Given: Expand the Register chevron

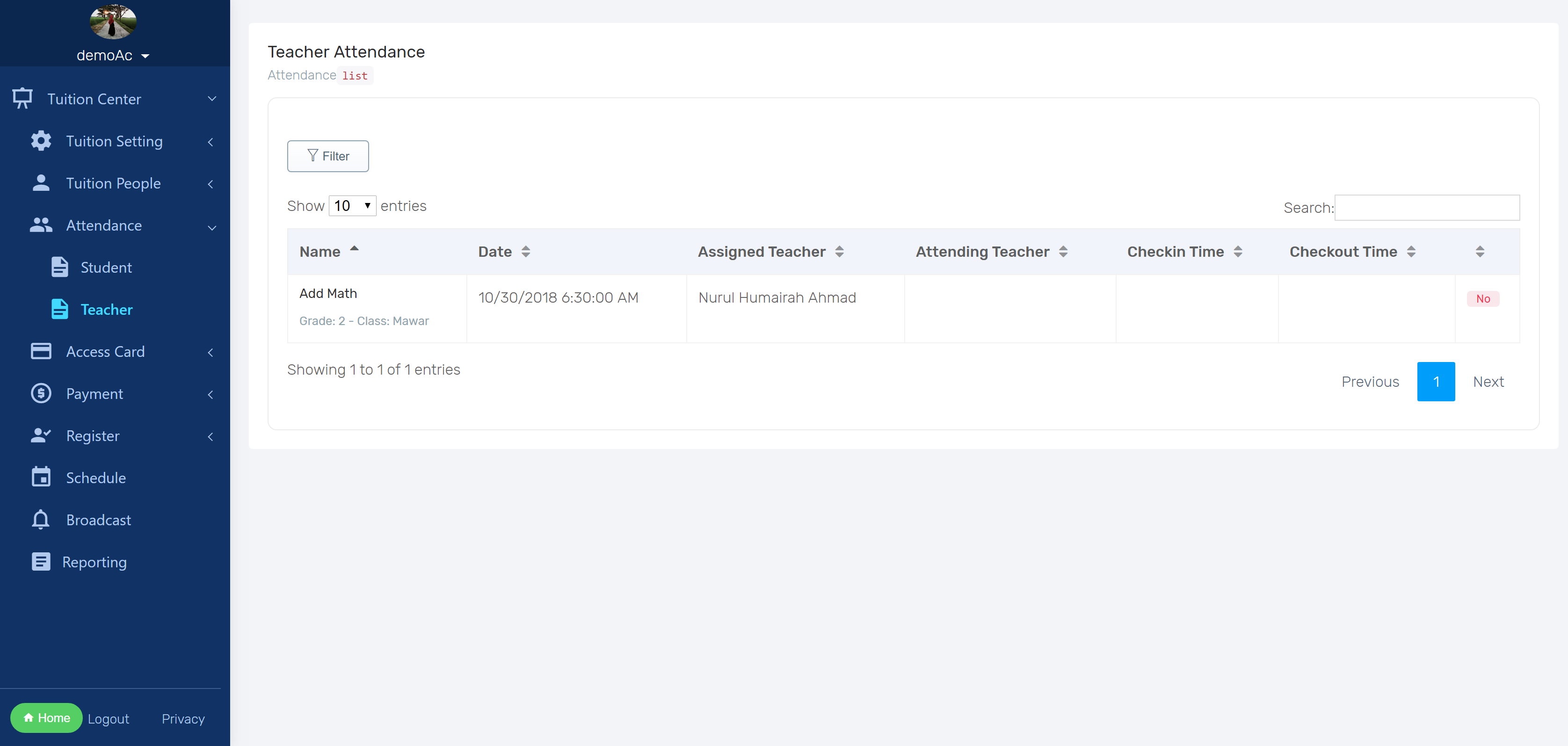Looking at the screenshot, I should tap(211, 436).
